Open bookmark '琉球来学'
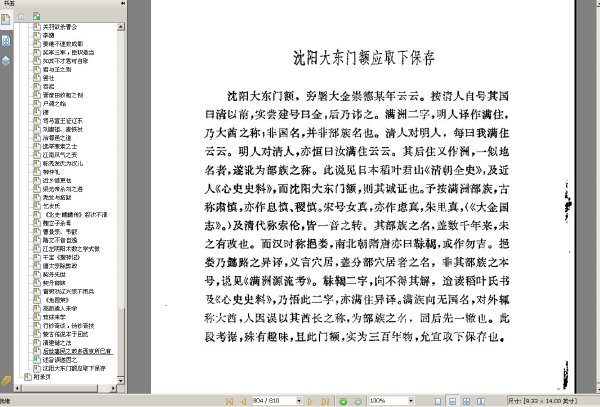 (x=54, y=317)
